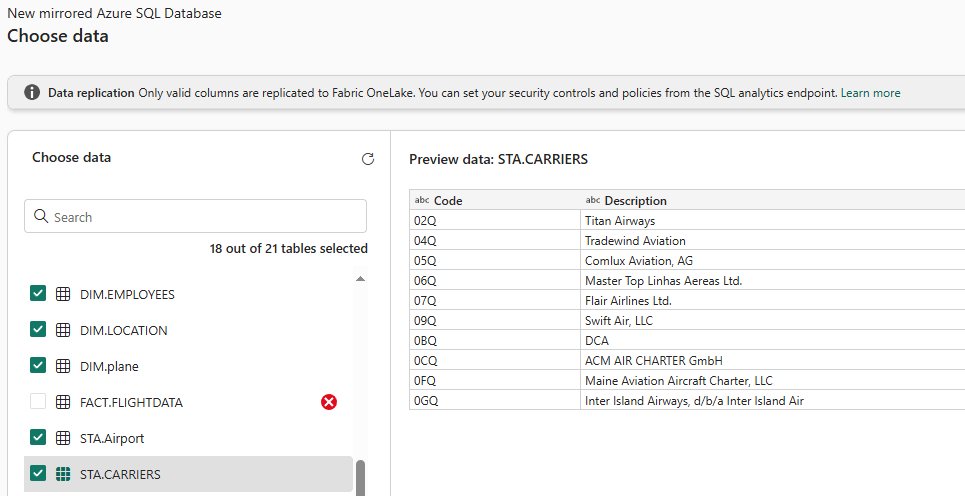Select the STA.Airport table name
Screen dimensions: 965x496
112,438
